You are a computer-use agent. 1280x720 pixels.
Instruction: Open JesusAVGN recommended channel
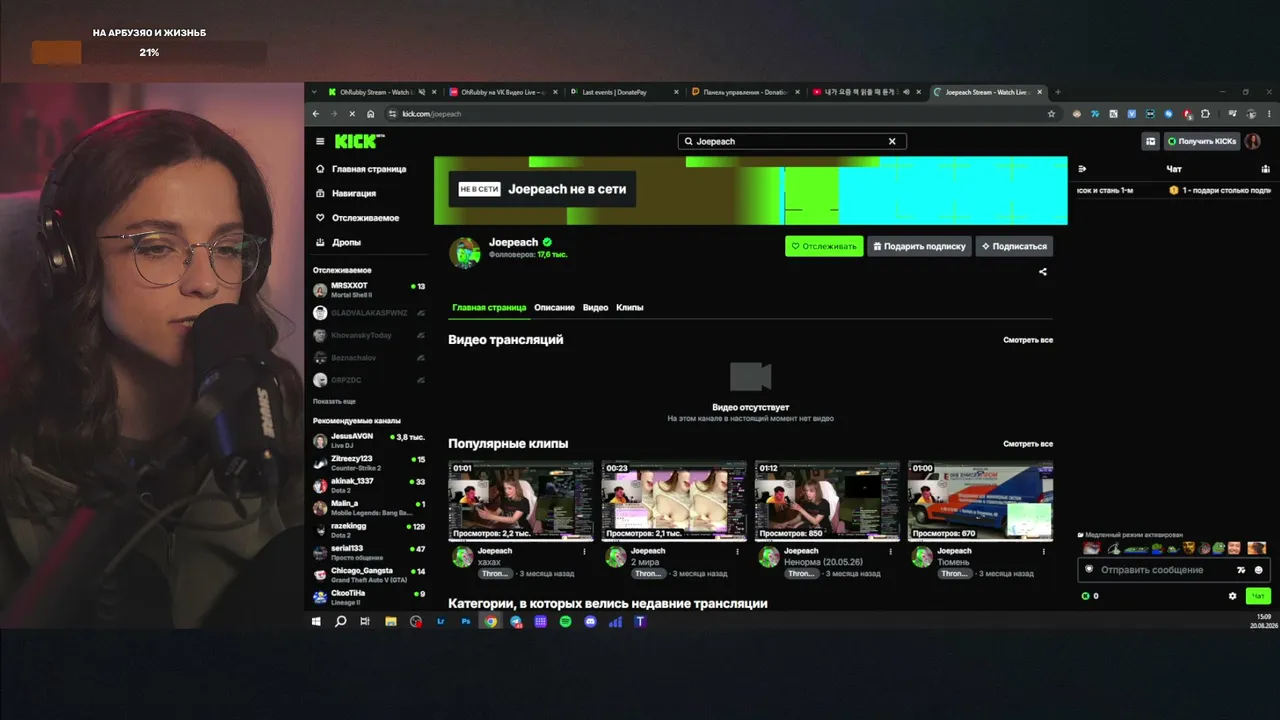[x=369, y=440]
